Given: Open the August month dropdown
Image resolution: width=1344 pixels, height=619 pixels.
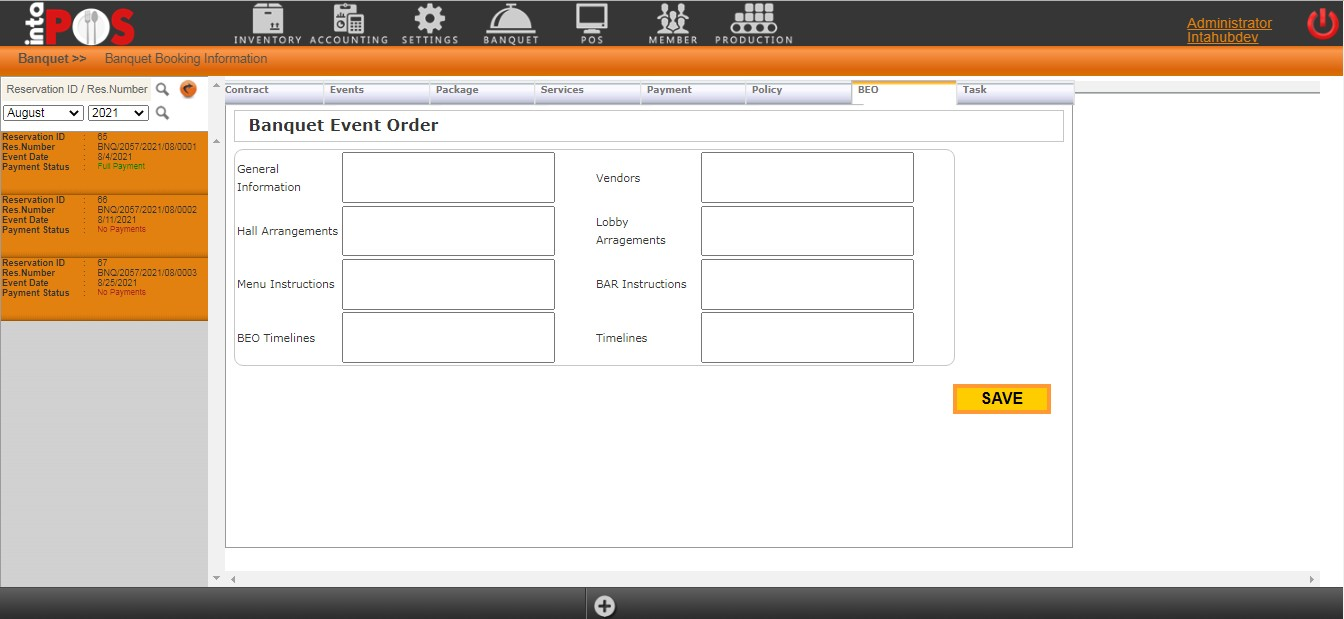Looking at the screenshot, I should pos(43,113).
